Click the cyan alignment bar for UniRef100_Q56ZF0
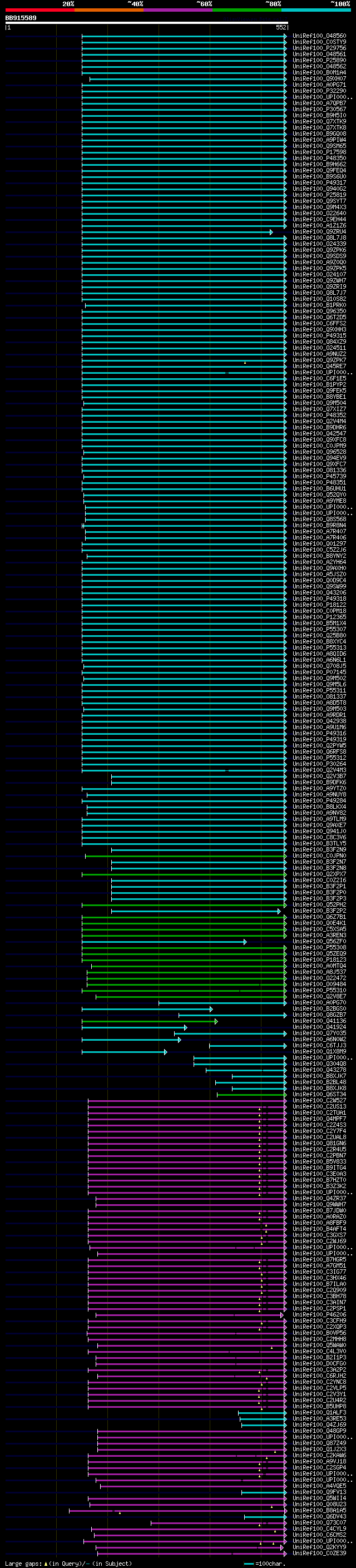 pos(164,942)
